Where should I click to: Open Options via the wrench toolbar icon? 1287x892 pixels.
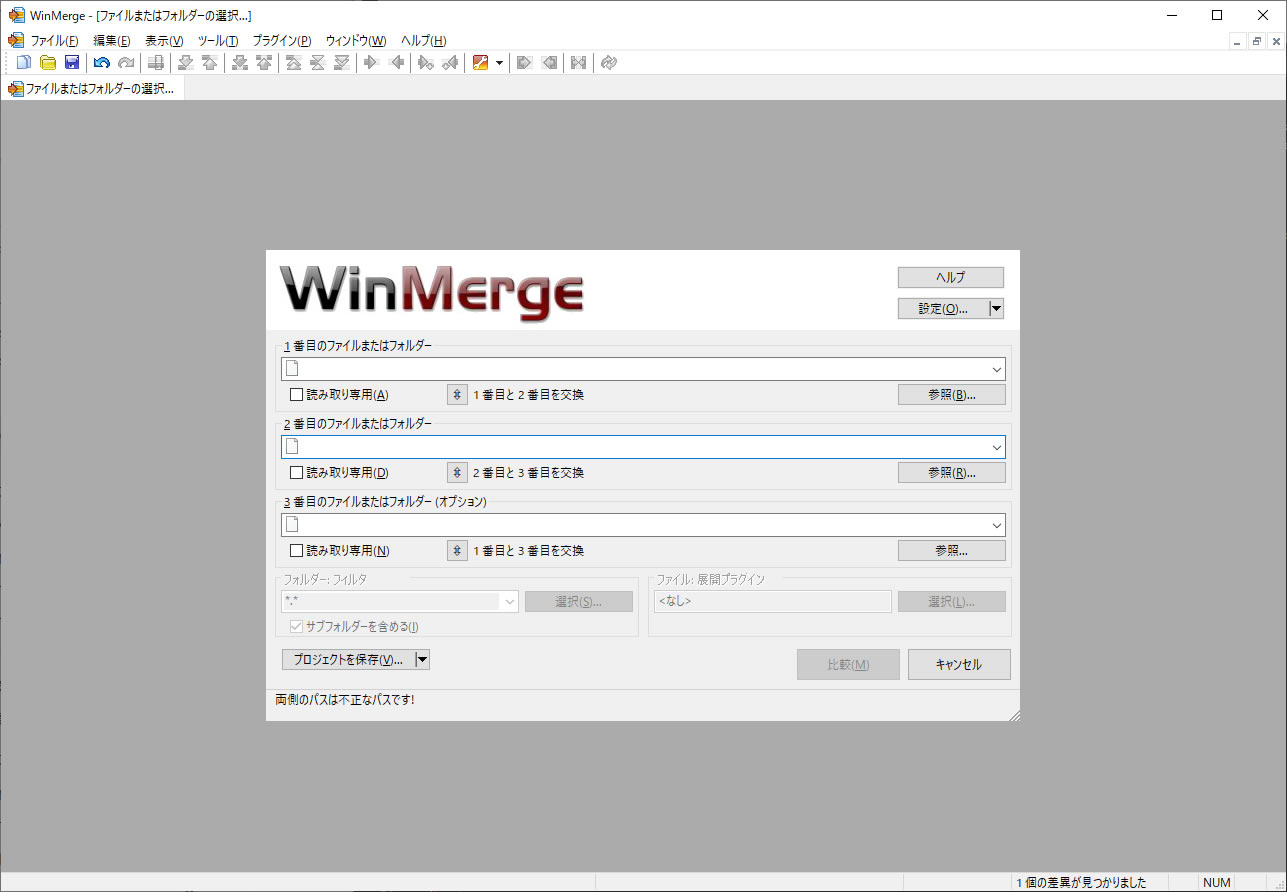point(481,62)
